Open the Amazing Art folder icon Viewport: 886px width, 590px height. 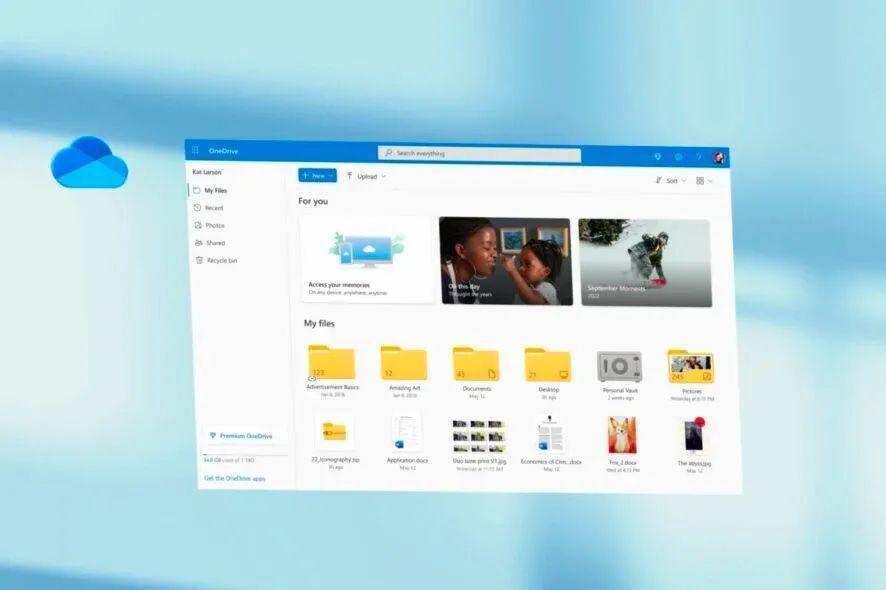[403, 363]
